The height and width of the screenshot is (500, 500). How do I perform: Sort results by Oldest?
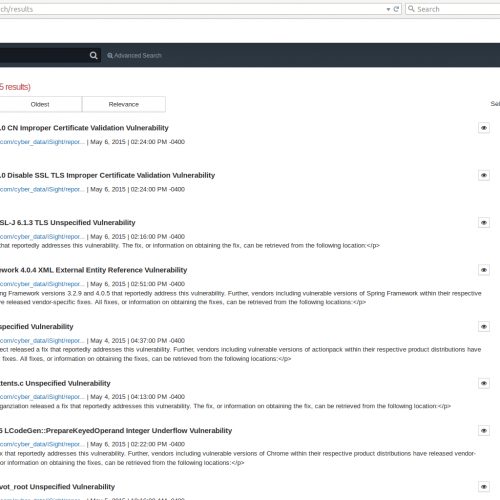[x=40, y=104]
